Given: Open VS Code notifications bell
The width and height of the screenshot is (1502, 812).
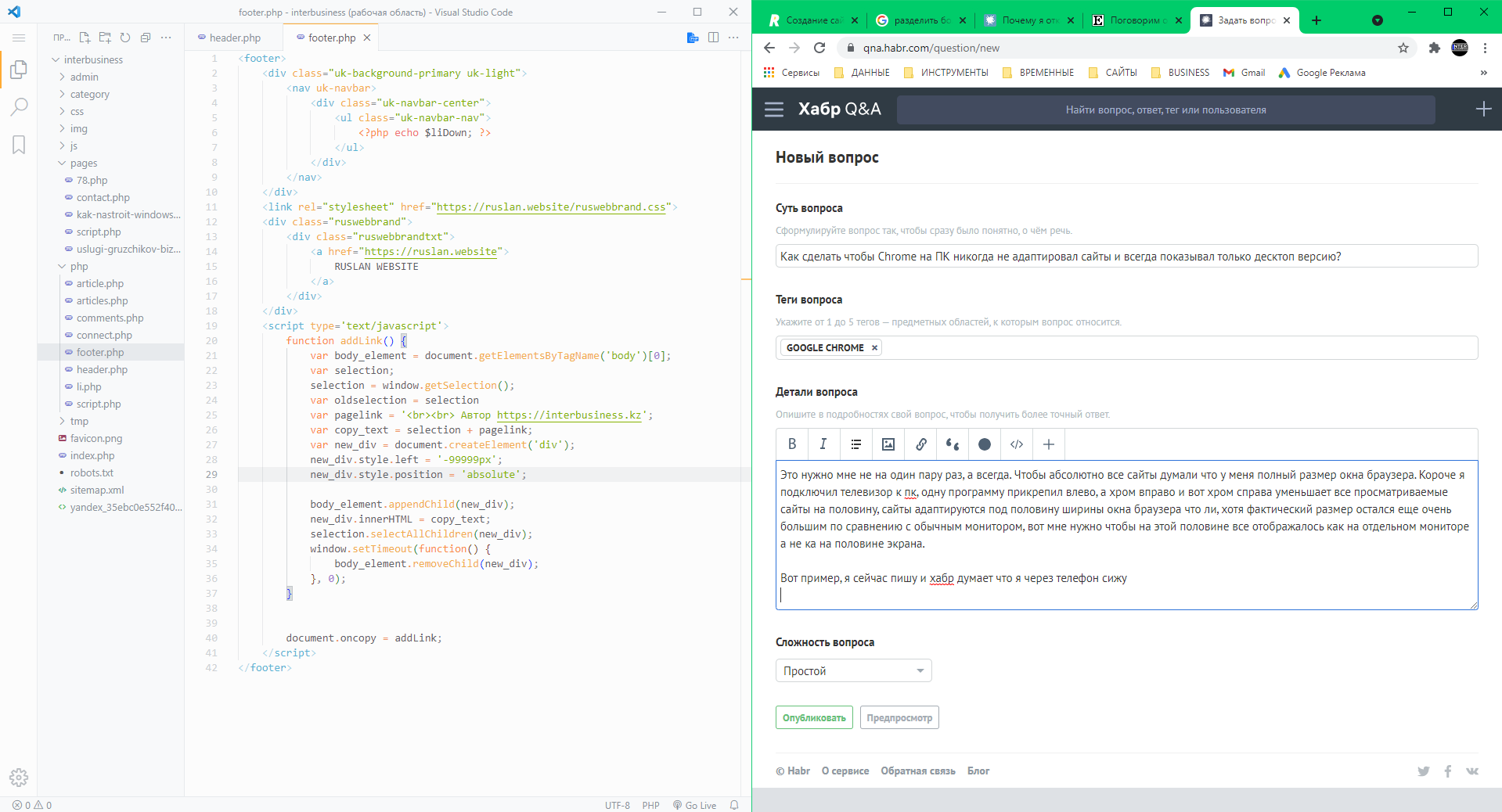Looking at the screenshot, I should point(734,805).
